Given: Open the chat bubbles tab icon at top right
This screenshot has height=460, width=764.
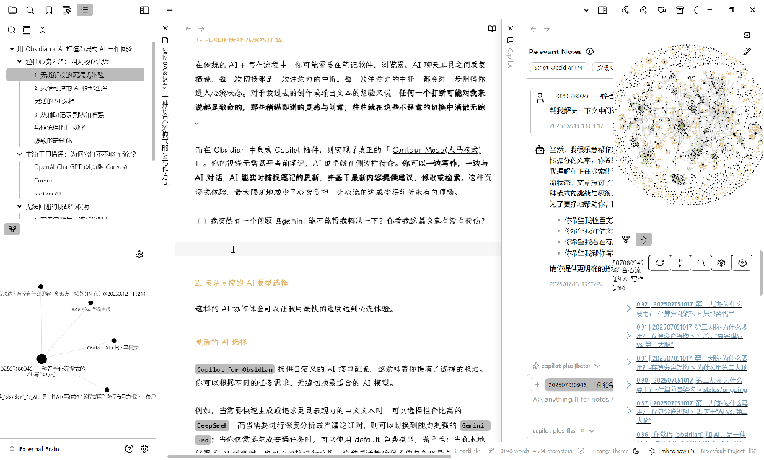Looking at the screenshot, I should point(662,10).
